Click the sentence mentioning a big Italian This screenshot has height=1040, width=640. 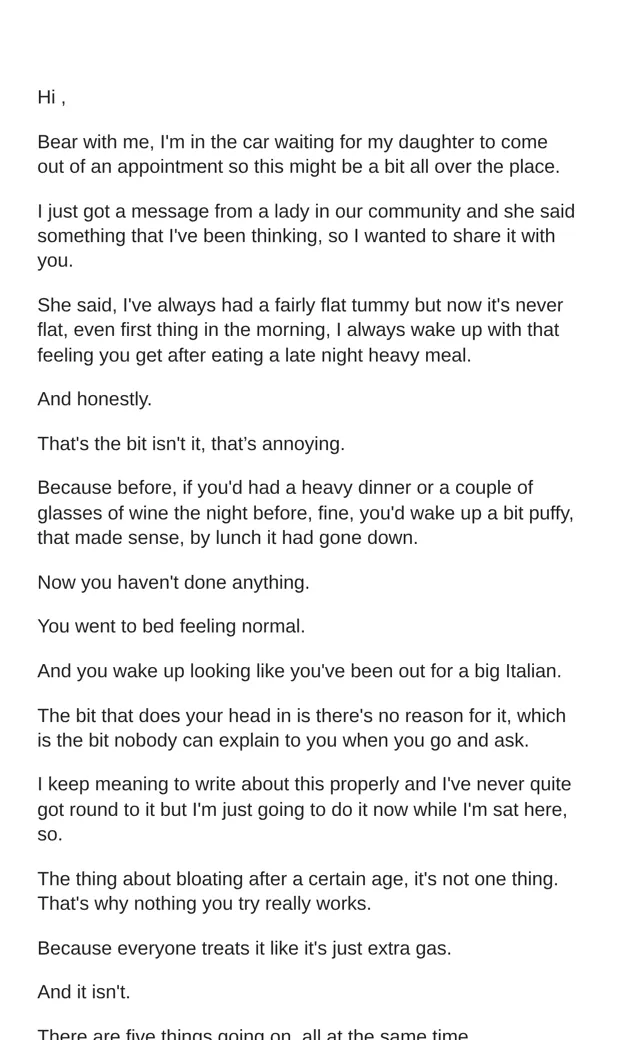tap(299, 671)
